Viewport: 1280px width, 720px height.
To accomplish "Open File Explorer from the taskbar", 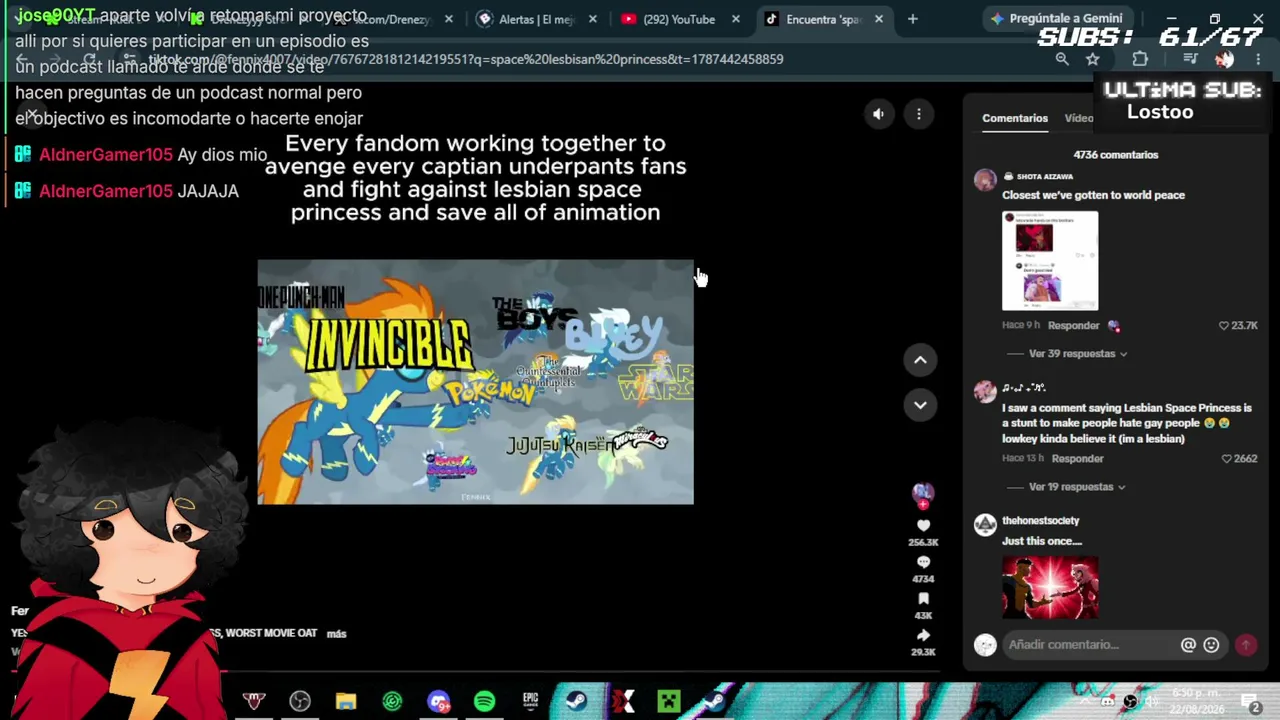I will click(x=346, y=701).
